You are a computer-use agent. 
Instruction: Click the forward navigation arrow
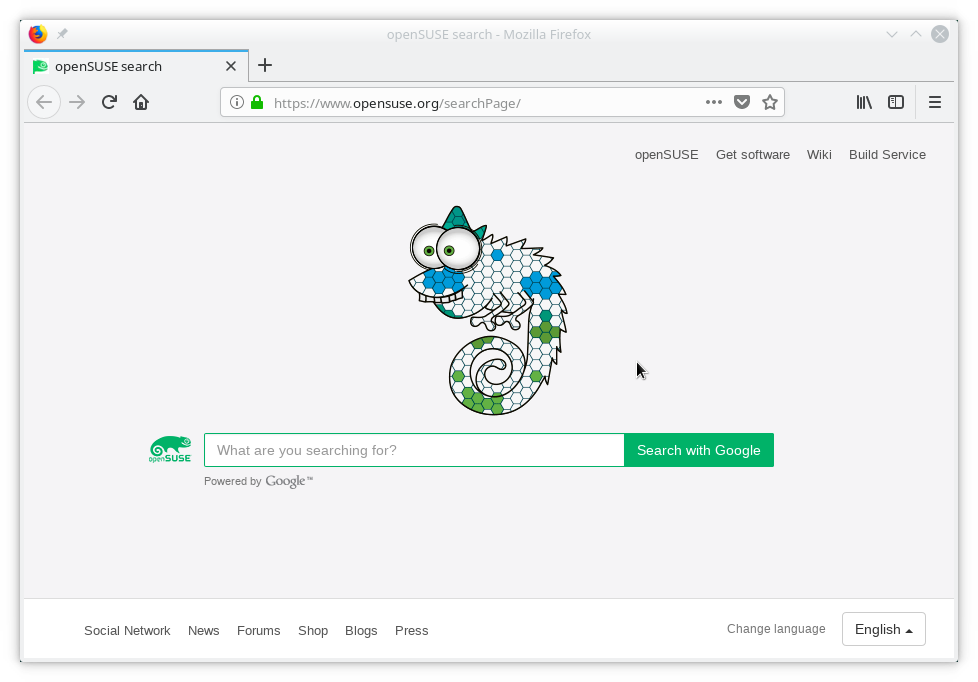(77, 102)
